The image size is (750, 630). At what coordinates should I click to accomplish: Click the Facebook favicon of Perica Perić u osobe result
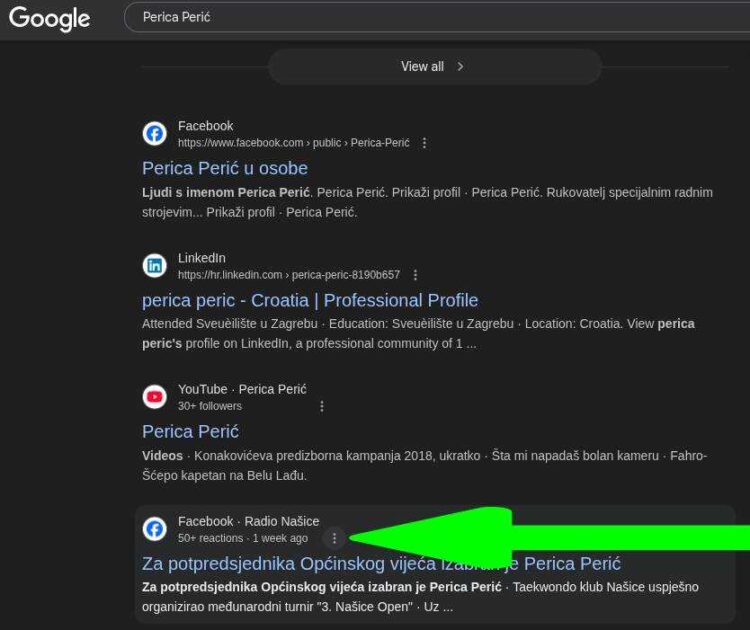pyautogui.click(x=154, y=133)
